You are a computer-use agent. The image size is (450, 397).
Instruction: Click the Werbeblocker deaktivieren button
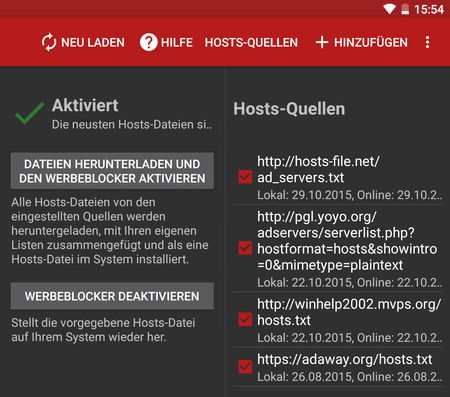click(112, 296)
